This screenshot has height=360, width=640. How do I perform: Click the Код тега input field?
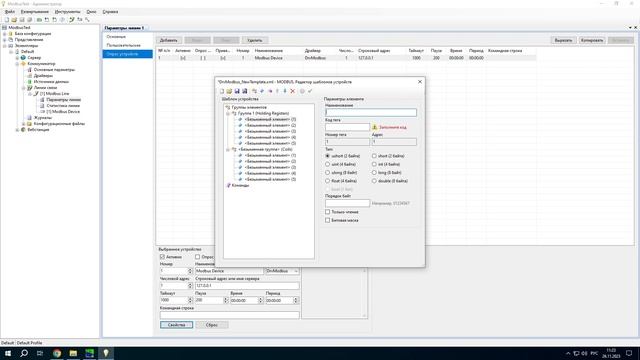tap(347, 127)
